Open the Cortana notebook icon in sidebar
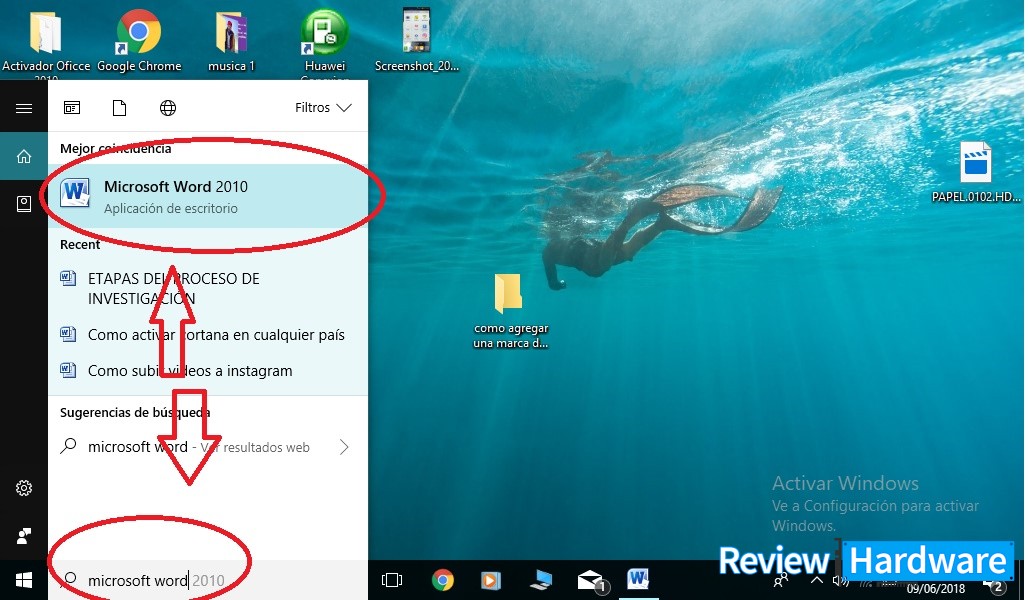Screen dimensions: 1028x600 [x=24, y=204]
